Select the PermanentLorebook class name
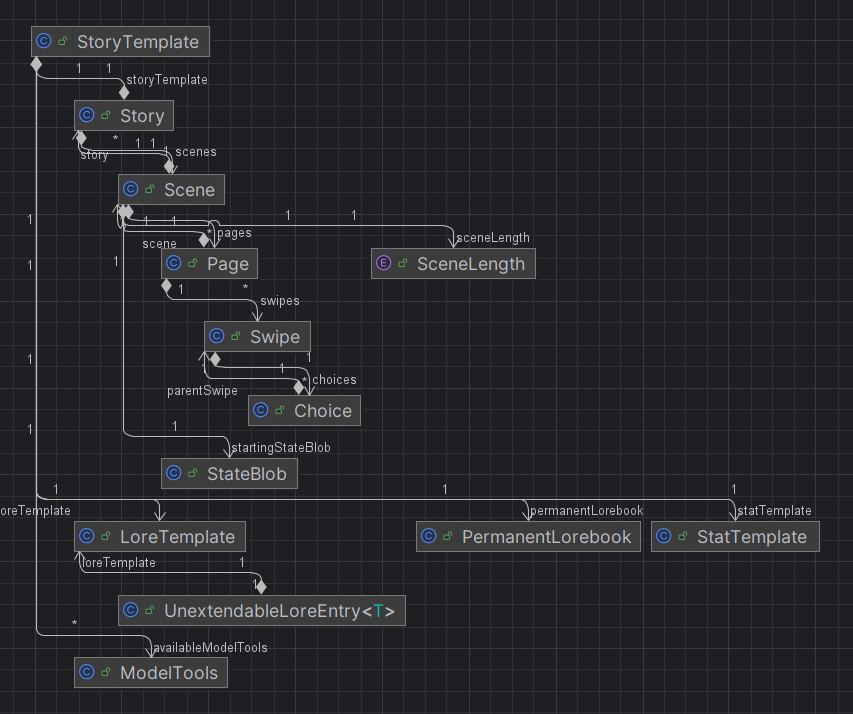The image size is (853, 714). tap(547, 537)
